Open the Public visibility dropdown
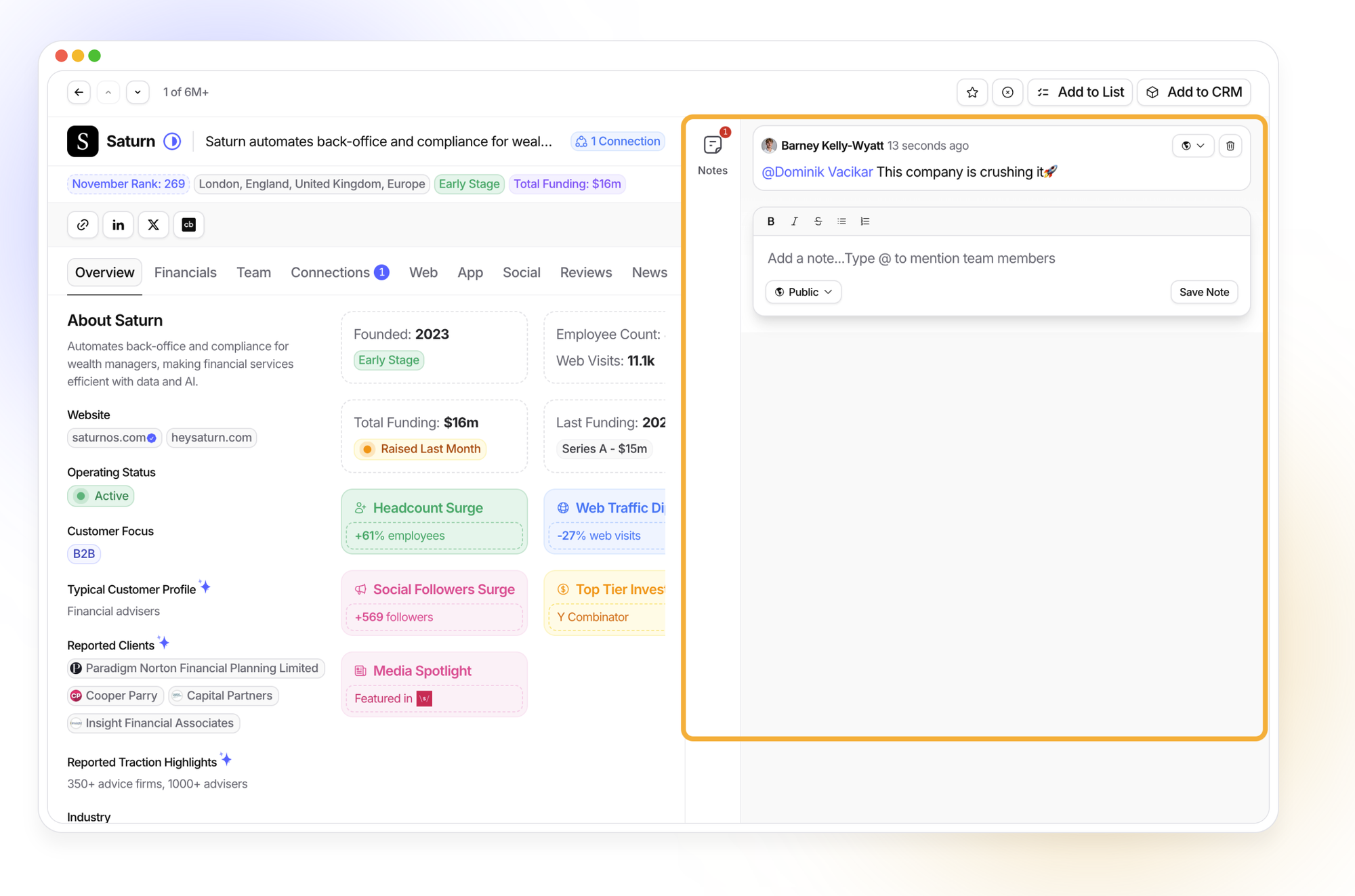This screenshot has width=1355, height=896. tap(803, 292)
